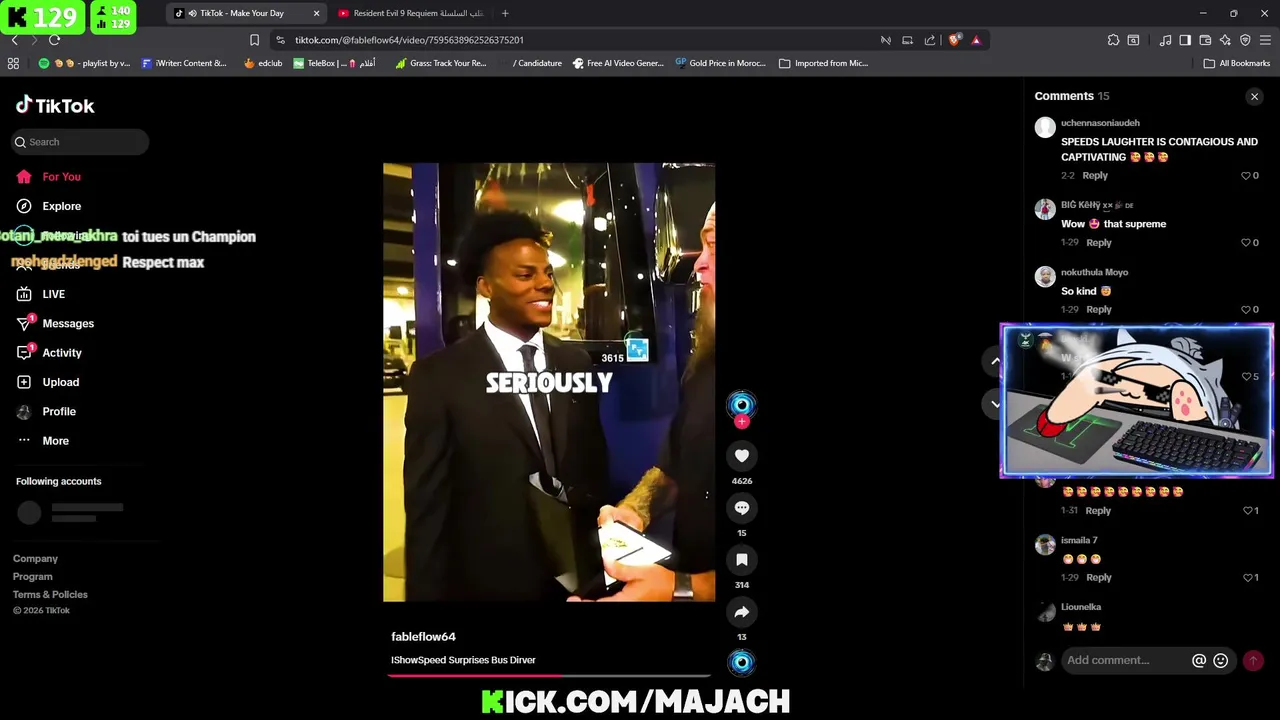Reply to ismaila 7's comment
The width and height of the screenshot is (1280, 720).
tap(1099, 578)
